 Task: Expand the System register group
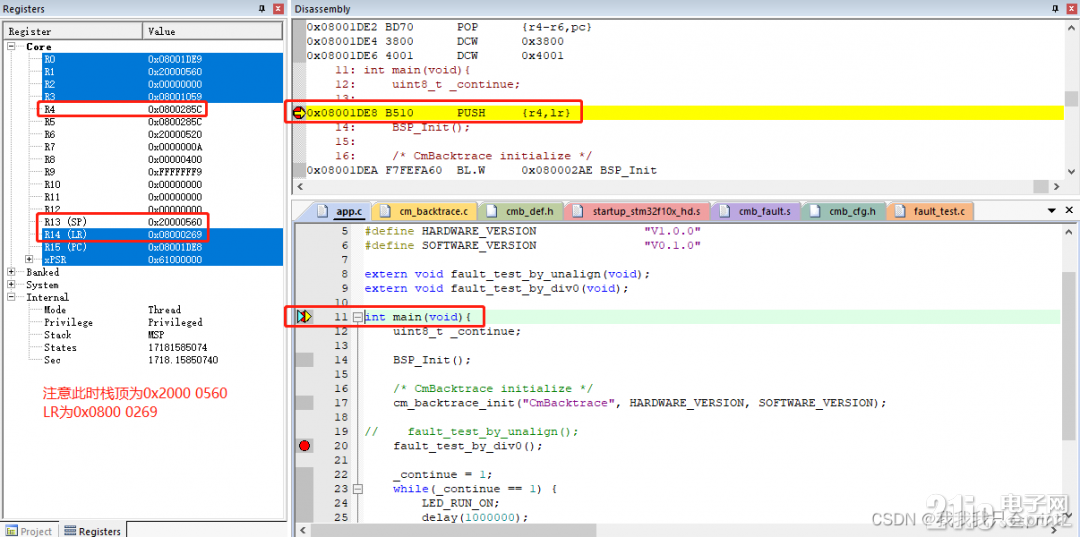coord(12,284)
